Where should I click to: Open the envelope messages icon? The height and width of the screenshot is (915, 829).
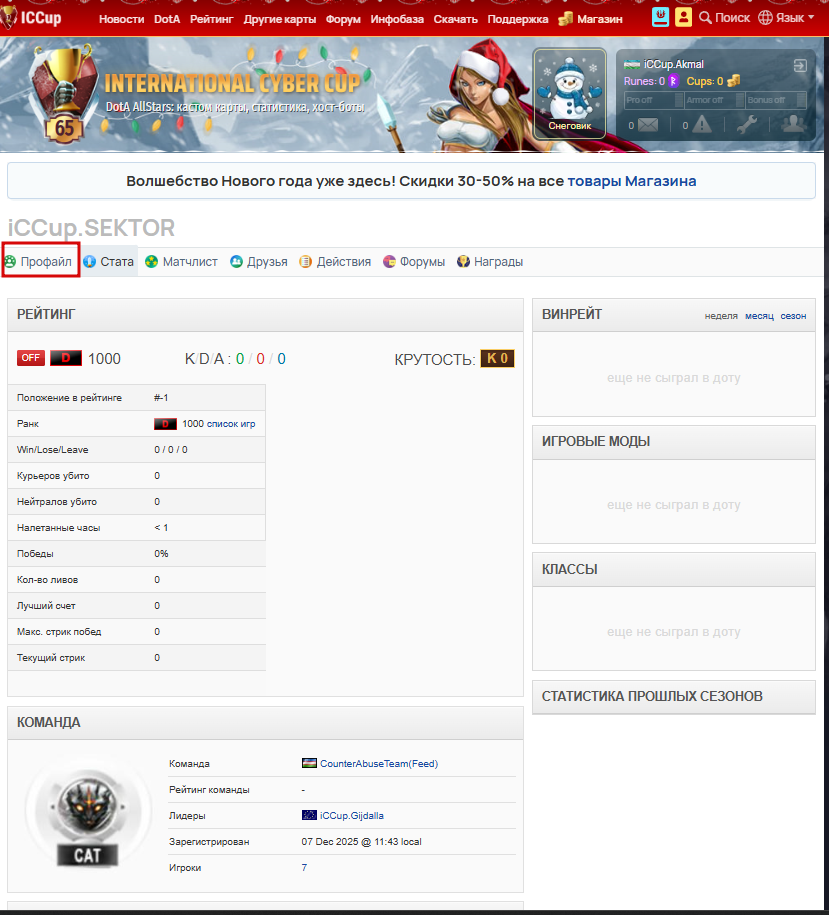[x=648, y=125]
